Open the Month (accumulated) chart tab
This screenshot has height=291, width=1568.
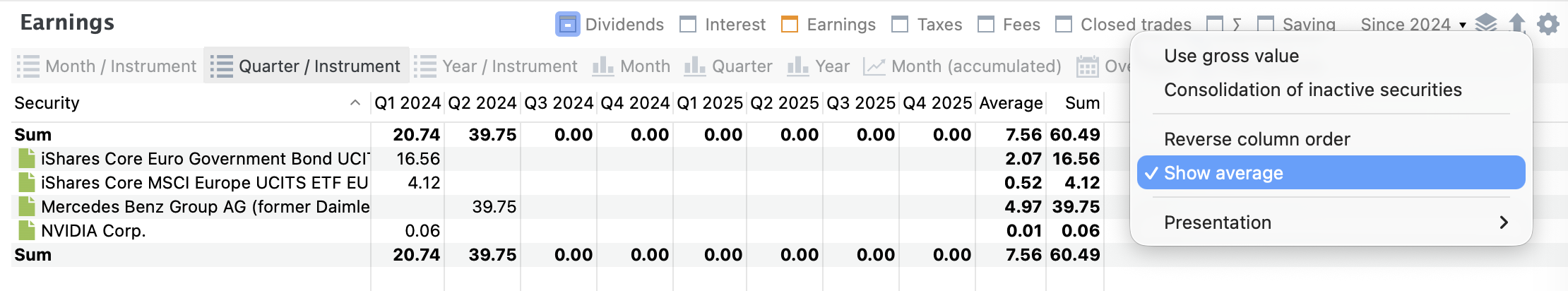coord(963,66)
